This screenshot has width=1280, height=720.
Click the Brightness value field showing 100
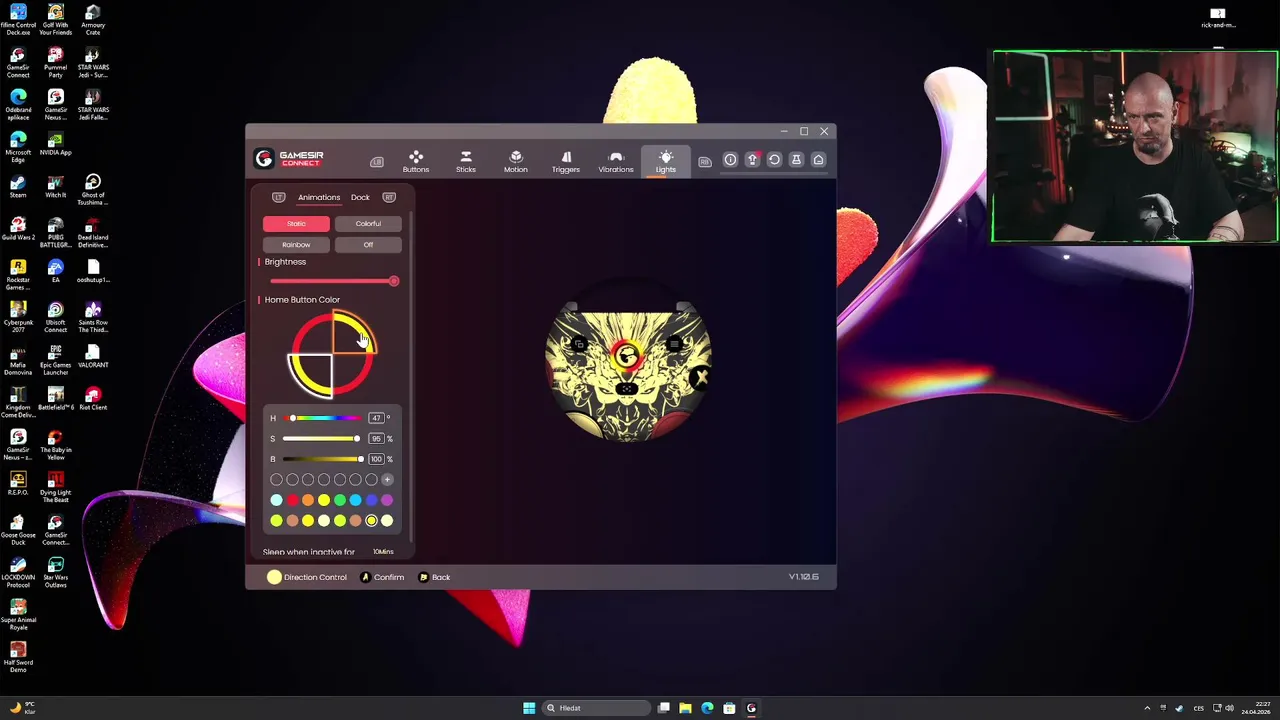coord(376,459)
